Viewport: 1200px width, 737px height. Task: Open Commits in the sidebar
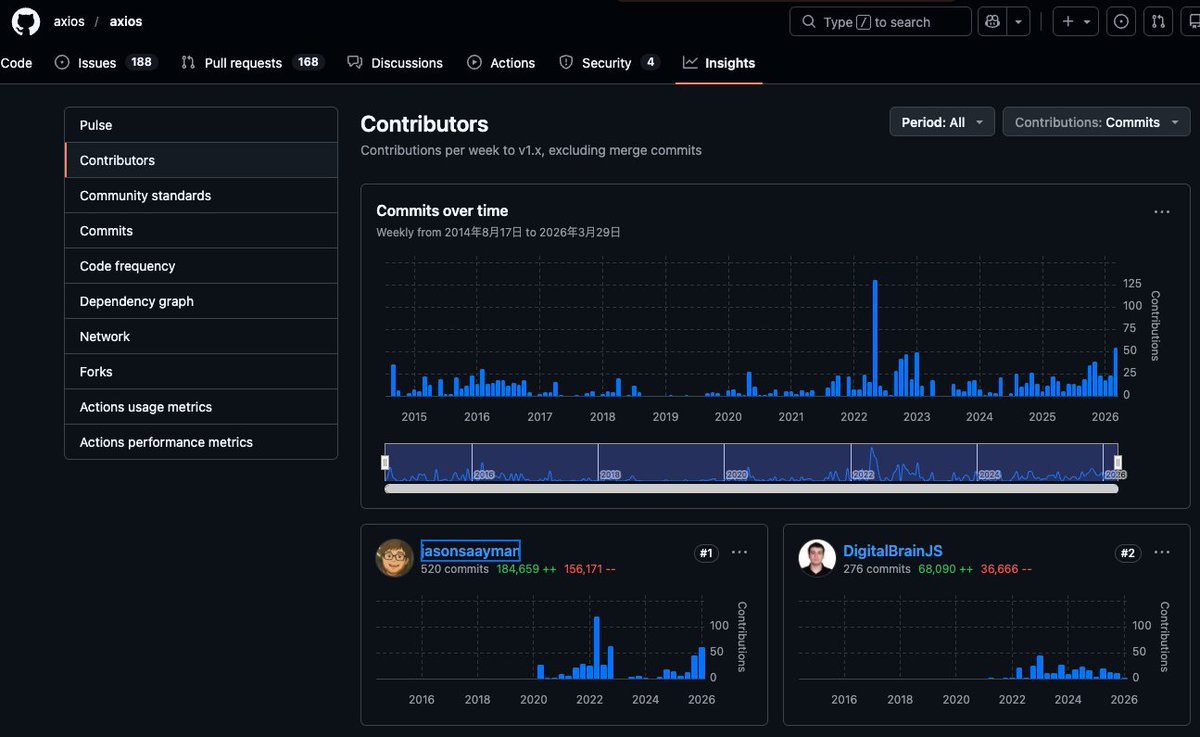tap(201, 230)
